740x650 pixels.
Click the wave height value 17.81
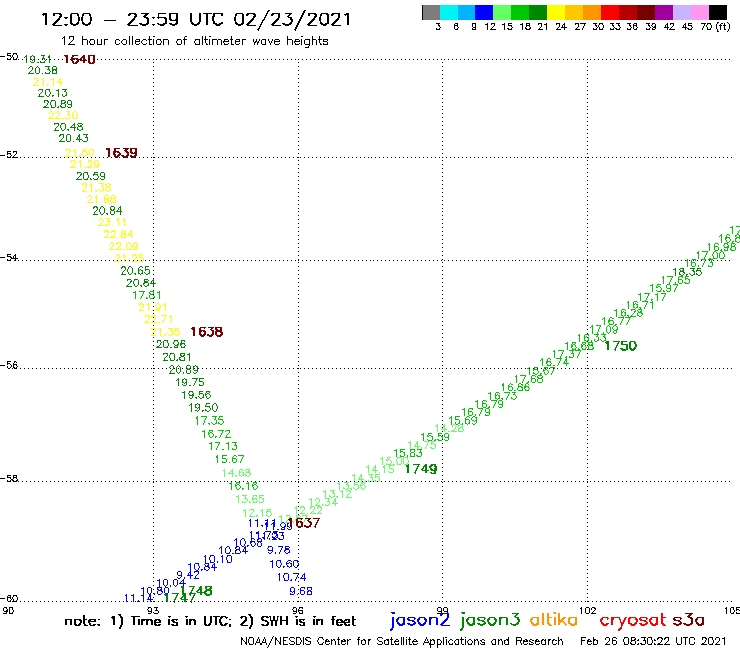click(147, 295)
